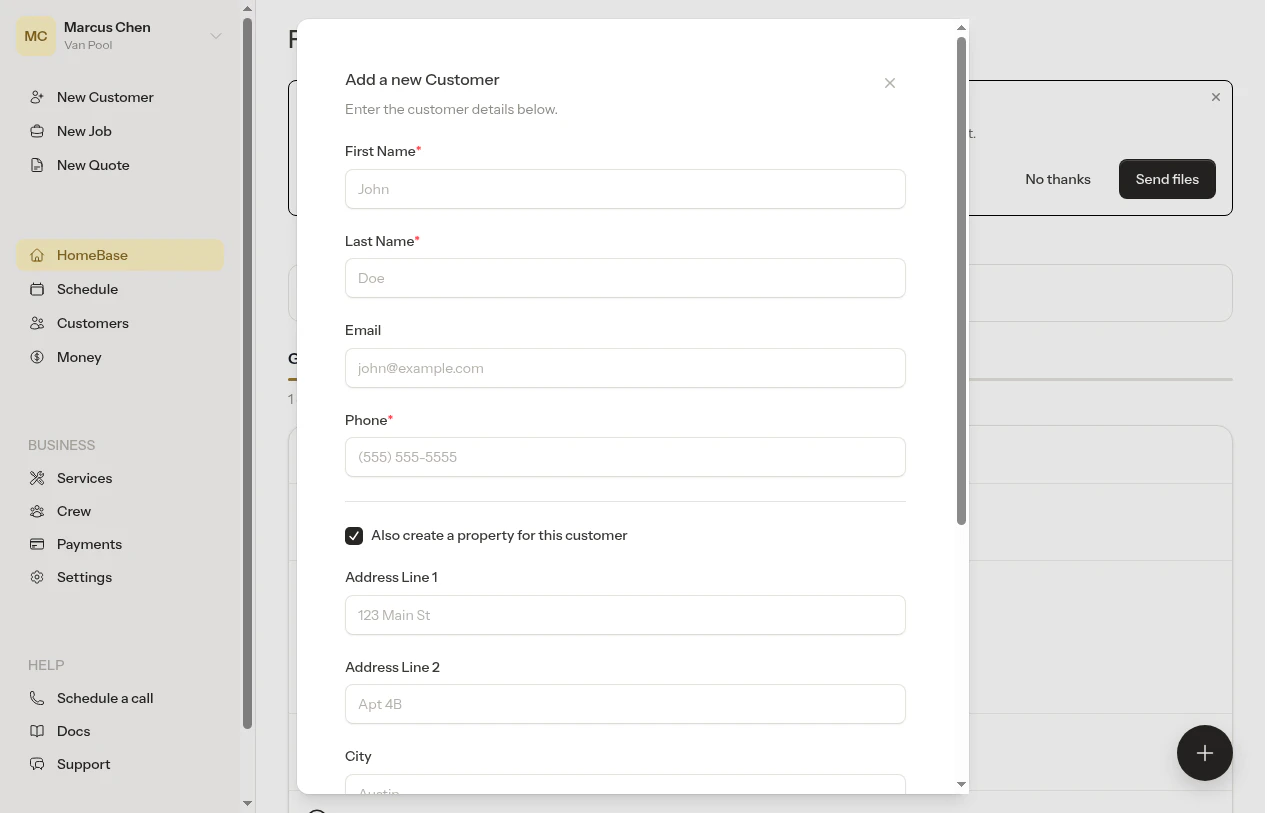This screenshot has height=813, width=1280.
Task: Click the Customers people icon
Action: pyautogui.click(x=37, y=323)
